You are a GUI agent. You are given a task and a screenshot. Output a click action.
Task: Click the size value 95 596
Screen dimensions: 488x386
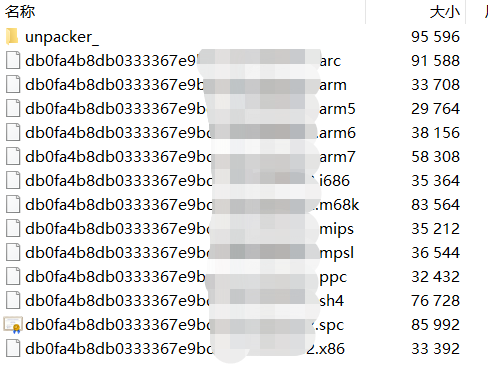(x=435, y=37)
